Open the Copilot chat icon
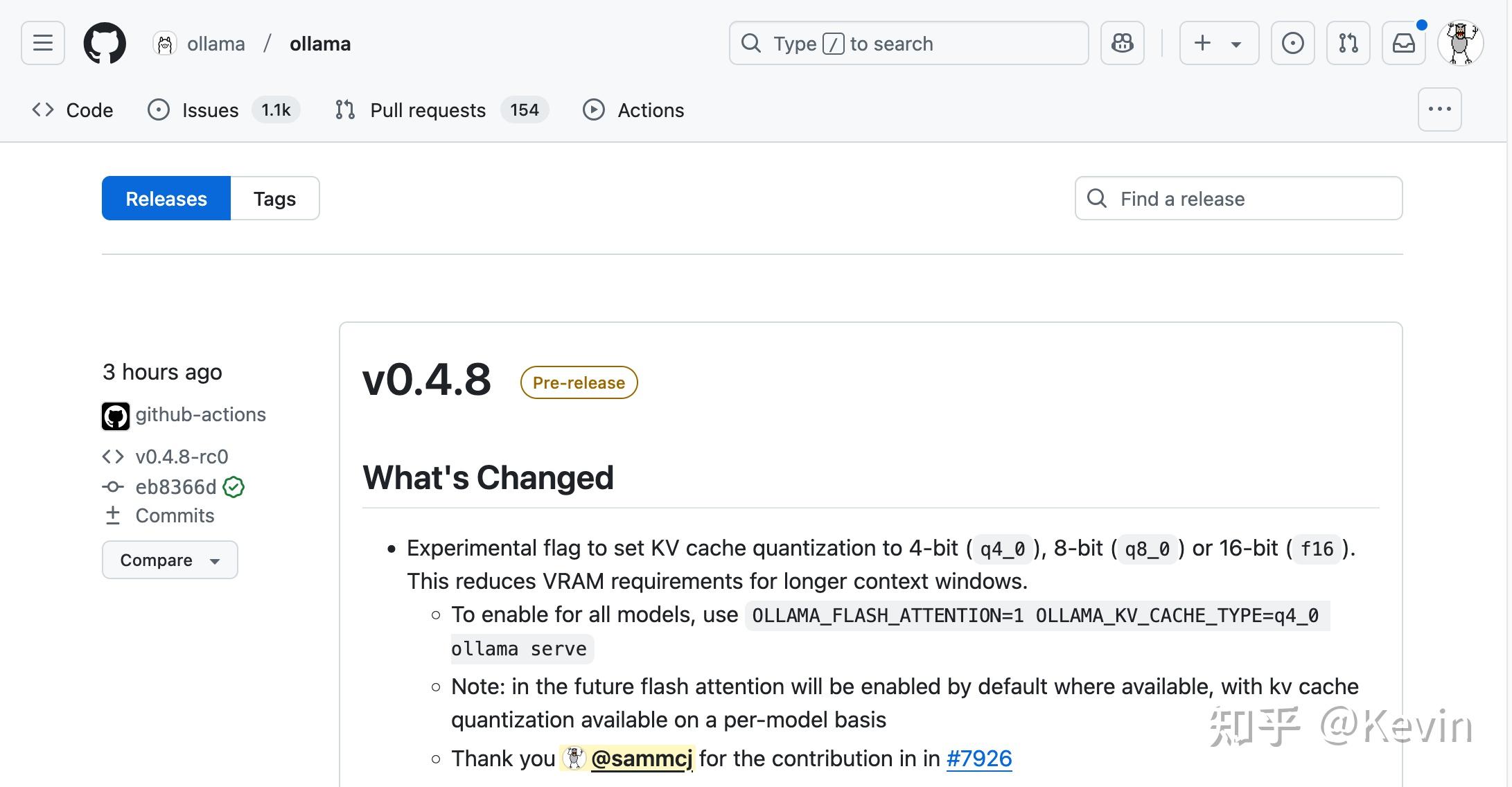The image size is (1512, 787). 1122,43
